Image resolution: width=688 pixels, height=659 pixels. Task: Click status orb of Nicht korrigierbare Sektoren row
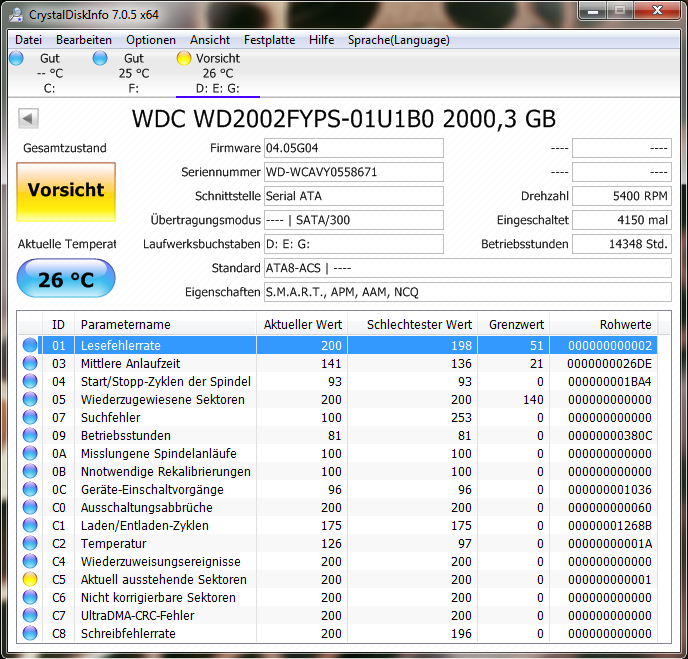[30, 597]
